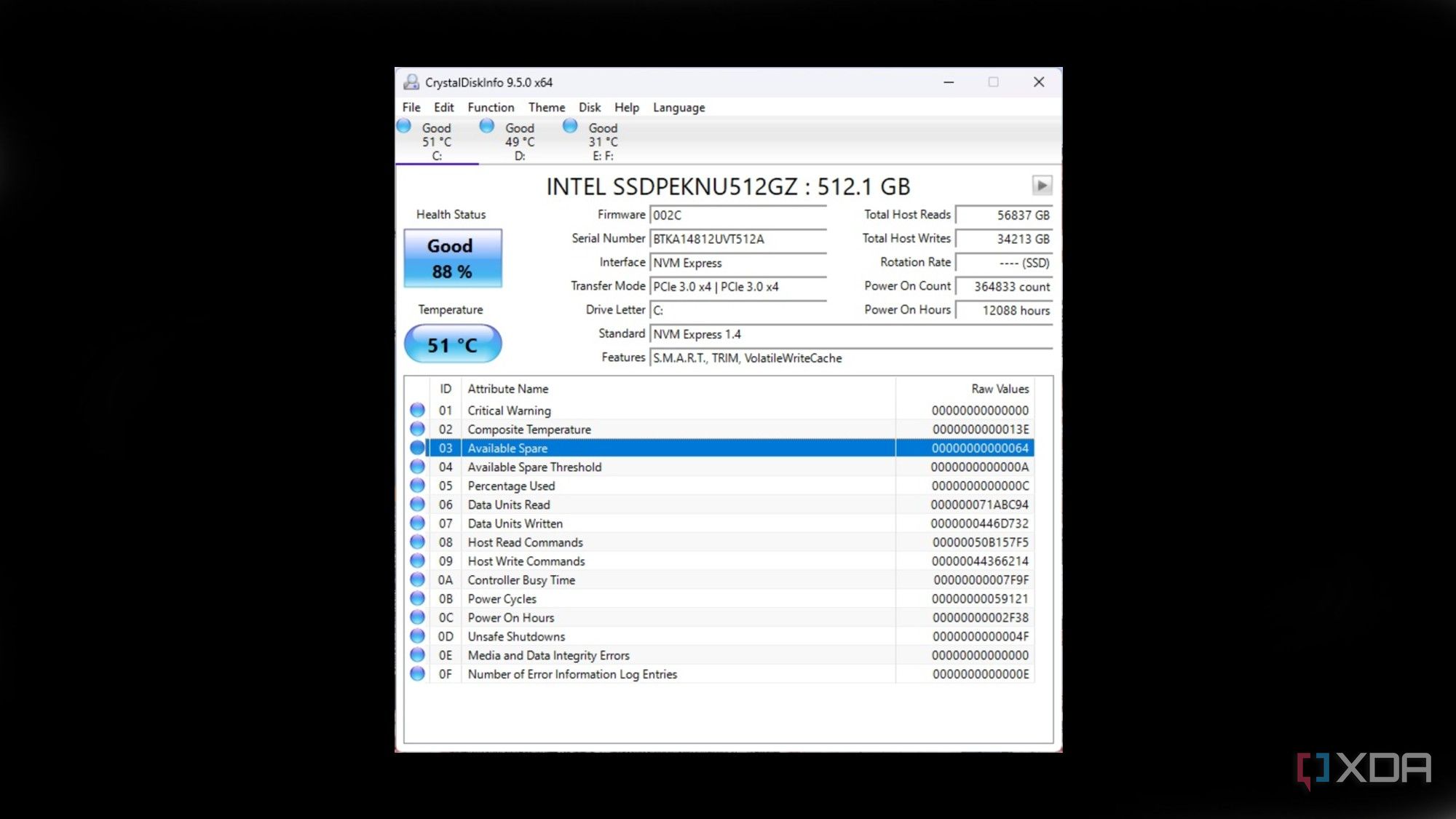Open the Function menu
This screenshot has height=819, width=1456.
491,107
